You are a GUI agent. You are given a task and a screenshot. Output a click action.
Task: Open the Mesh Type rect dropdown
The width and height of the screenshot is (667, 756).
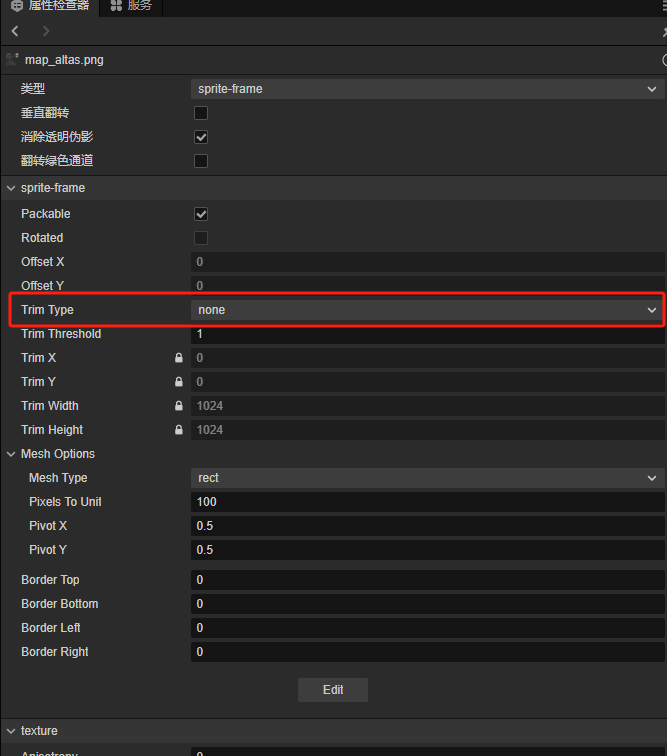[428, 478]
